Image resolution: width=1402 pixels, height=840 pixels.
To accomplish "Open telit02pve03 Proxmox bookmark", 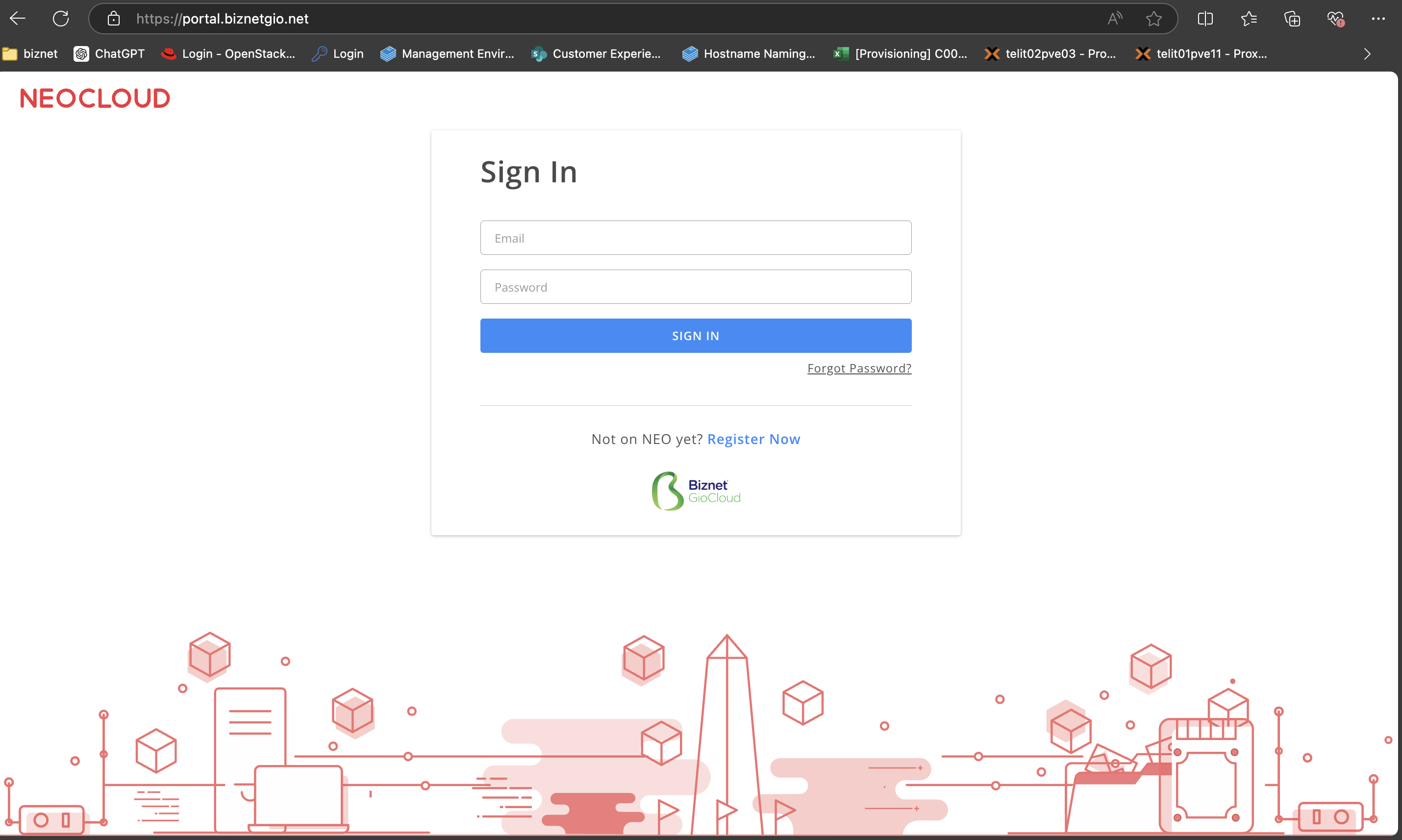I will [1051, 54].
